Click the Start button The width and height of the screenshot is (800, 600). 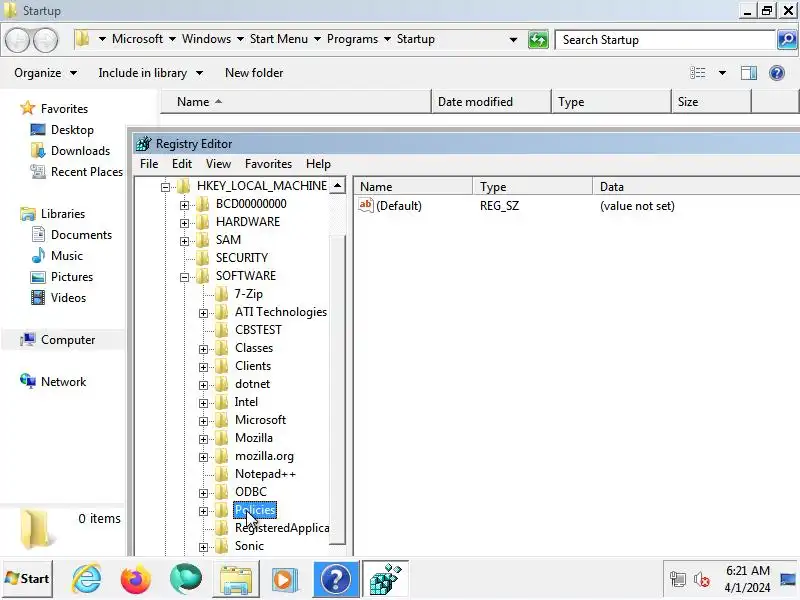27,579
